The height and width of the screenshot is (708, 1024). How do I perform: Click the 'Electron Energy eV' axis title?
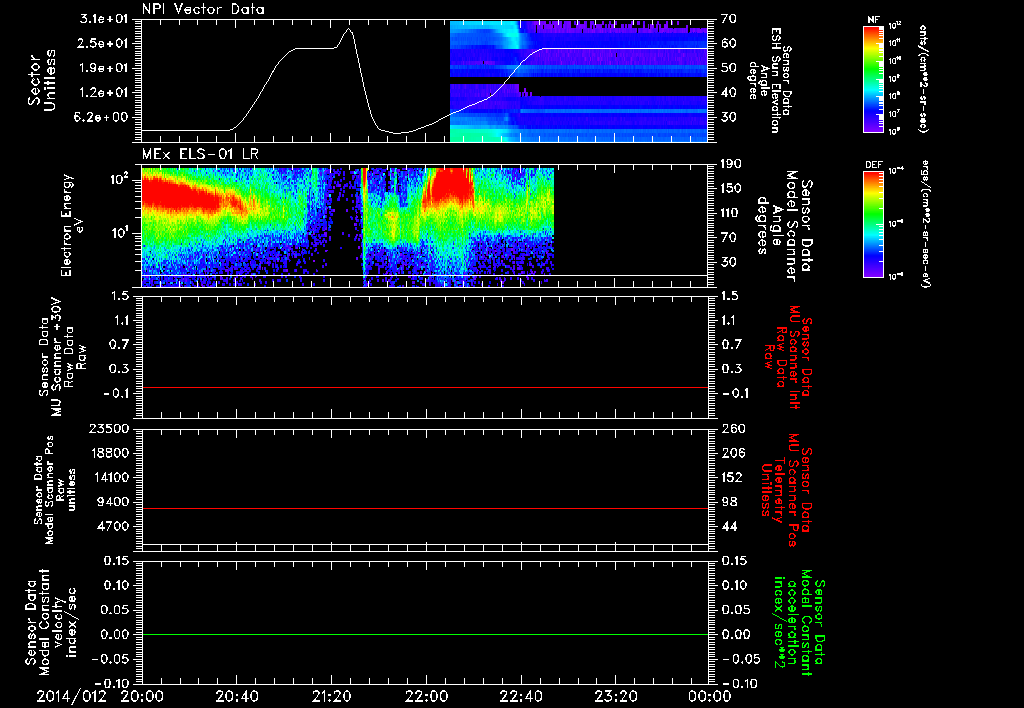click(x=72, y=225)
